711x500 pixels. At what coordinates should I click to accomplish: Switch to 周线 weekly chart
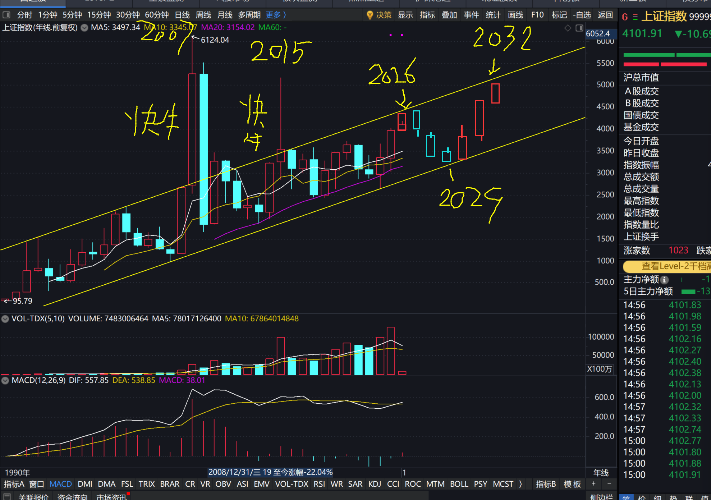[x=203, y=15]
